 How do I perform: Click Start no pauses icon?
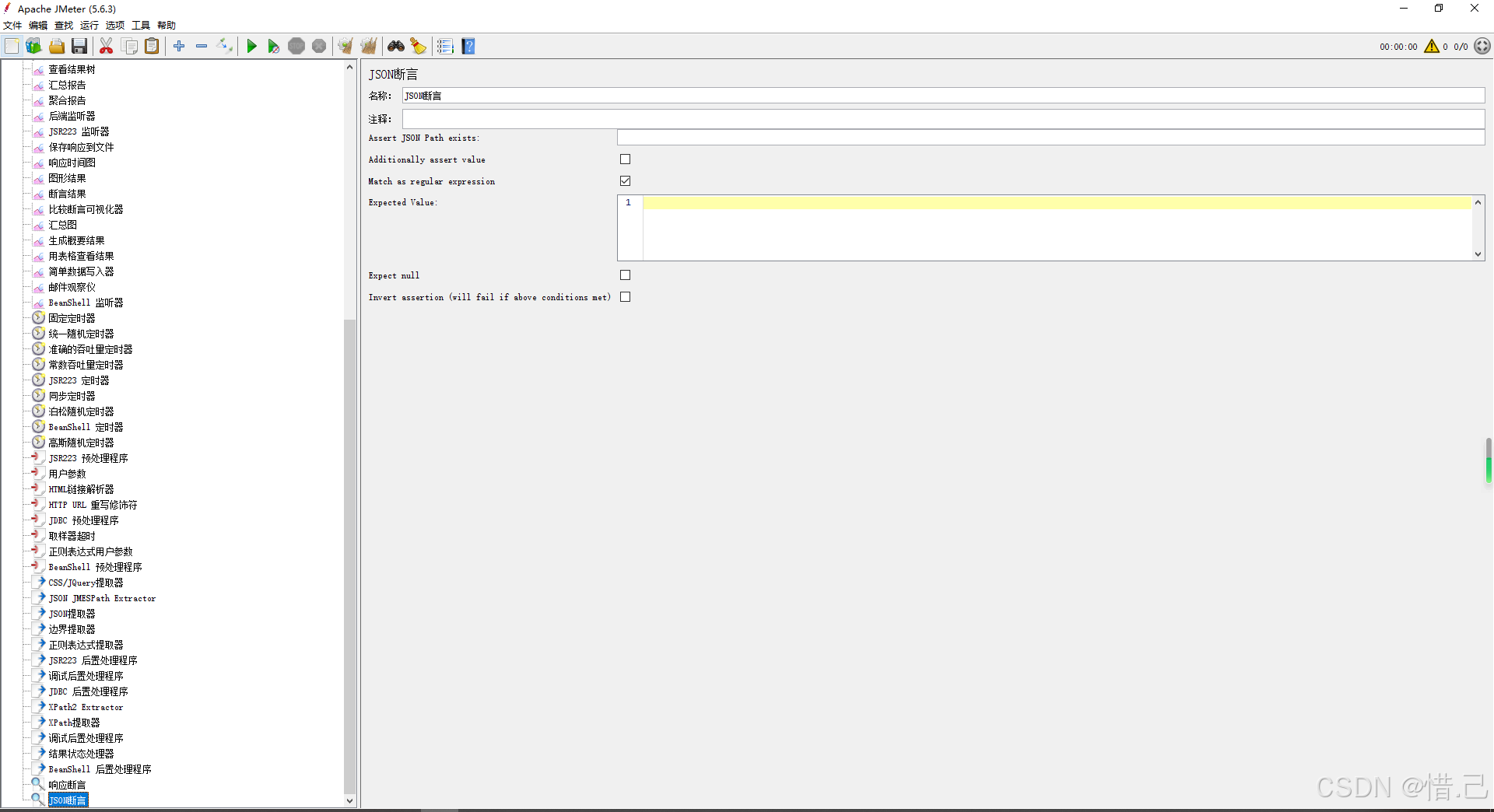click(273, 47)
